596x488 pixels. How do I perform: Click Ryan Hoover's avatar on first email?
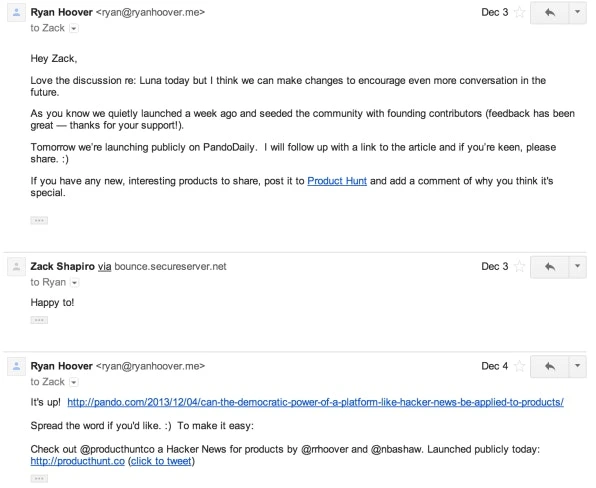pos(16,13)
